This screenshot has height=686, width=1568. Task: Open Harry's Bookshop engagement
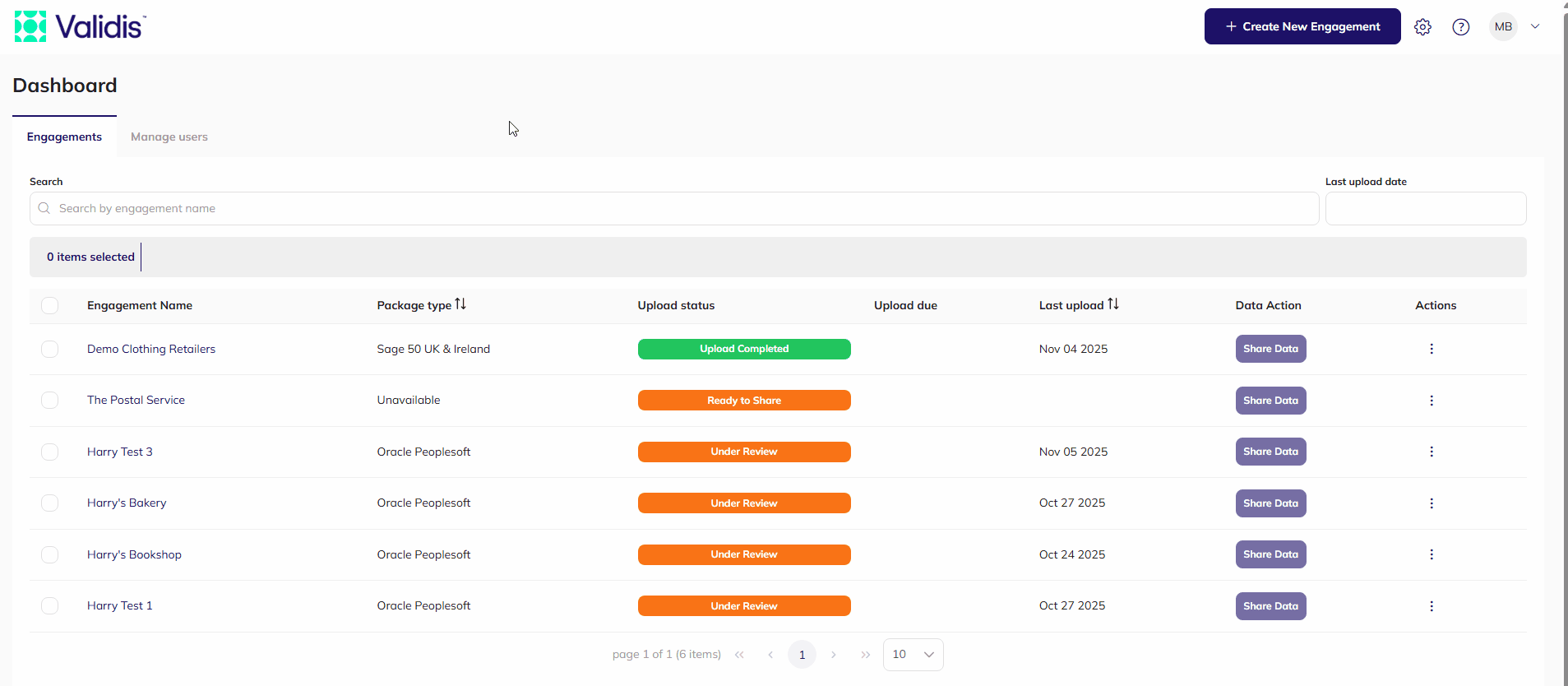tap(134, 554)
